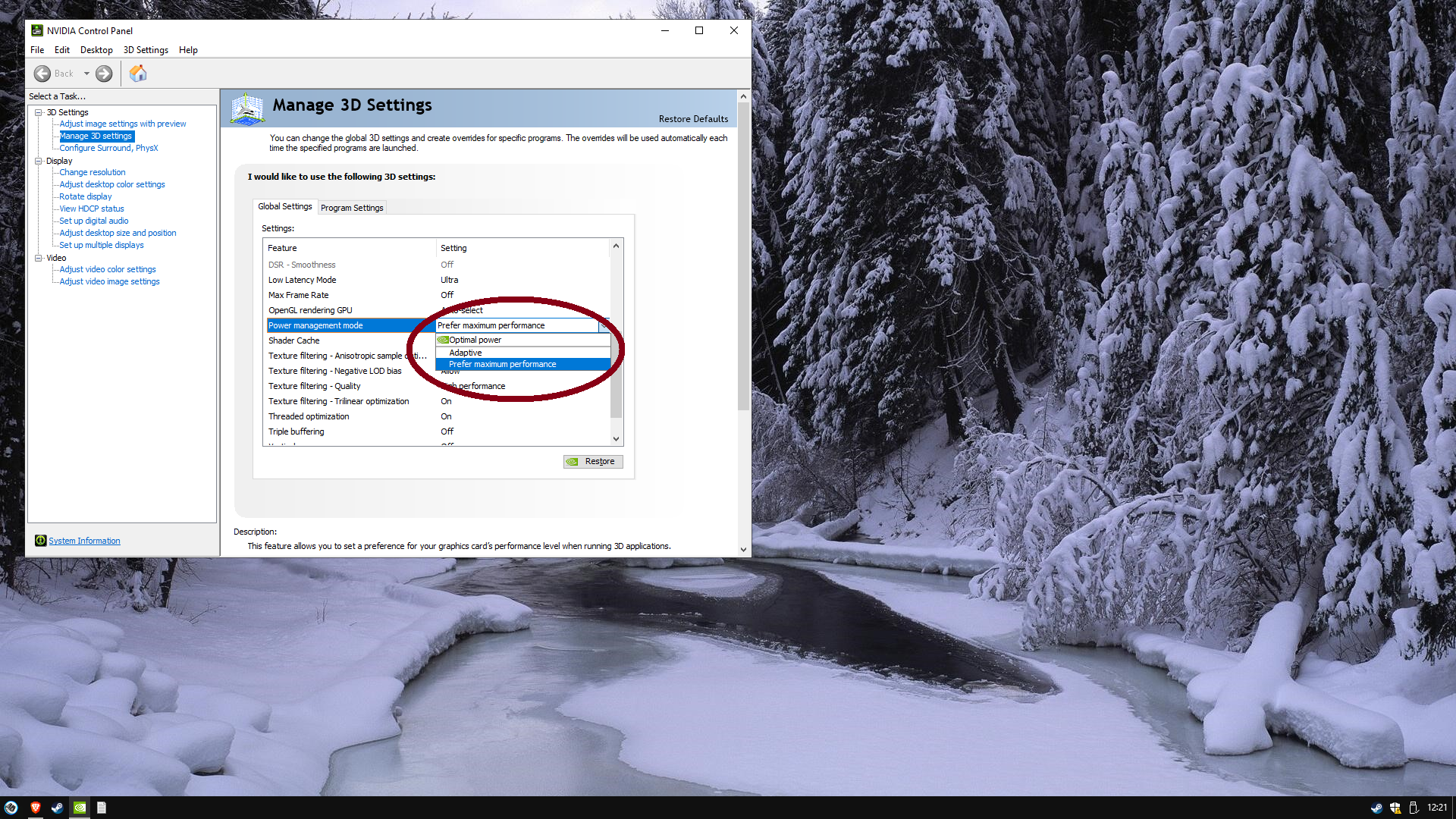1456x819 pixels.
Task: Click the Restore button
Action: click(x=593, y=461)
